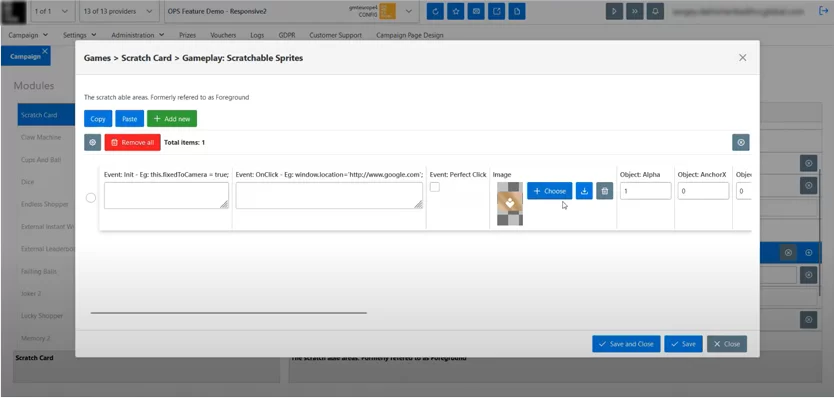This screenshot has width=834, height=398.
Task: Click the sprite image thumbnail preview
Action: tap(510, 204)
